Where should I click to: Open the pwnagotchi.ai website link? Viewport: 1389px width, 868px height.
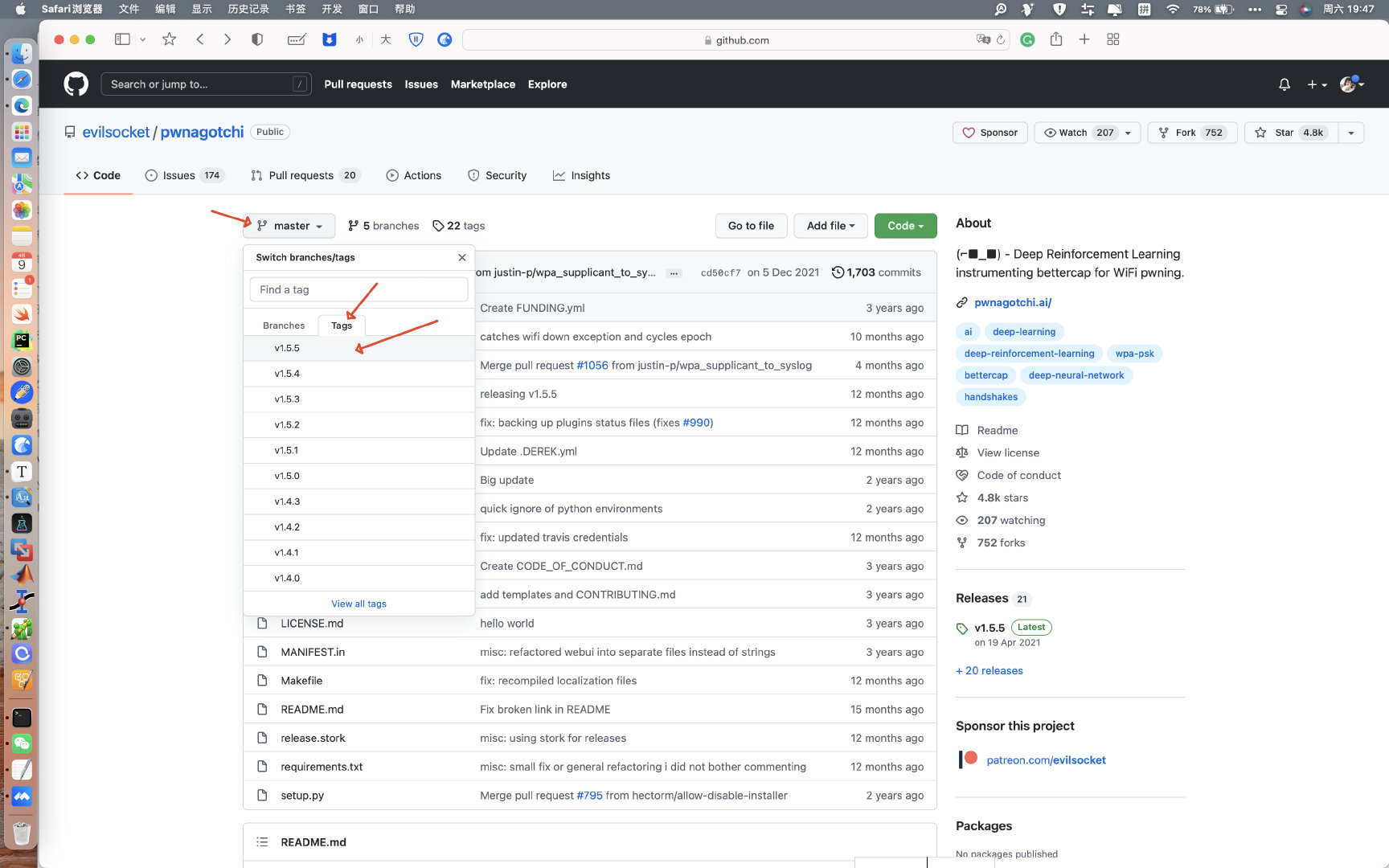(x=1013, y=302)
